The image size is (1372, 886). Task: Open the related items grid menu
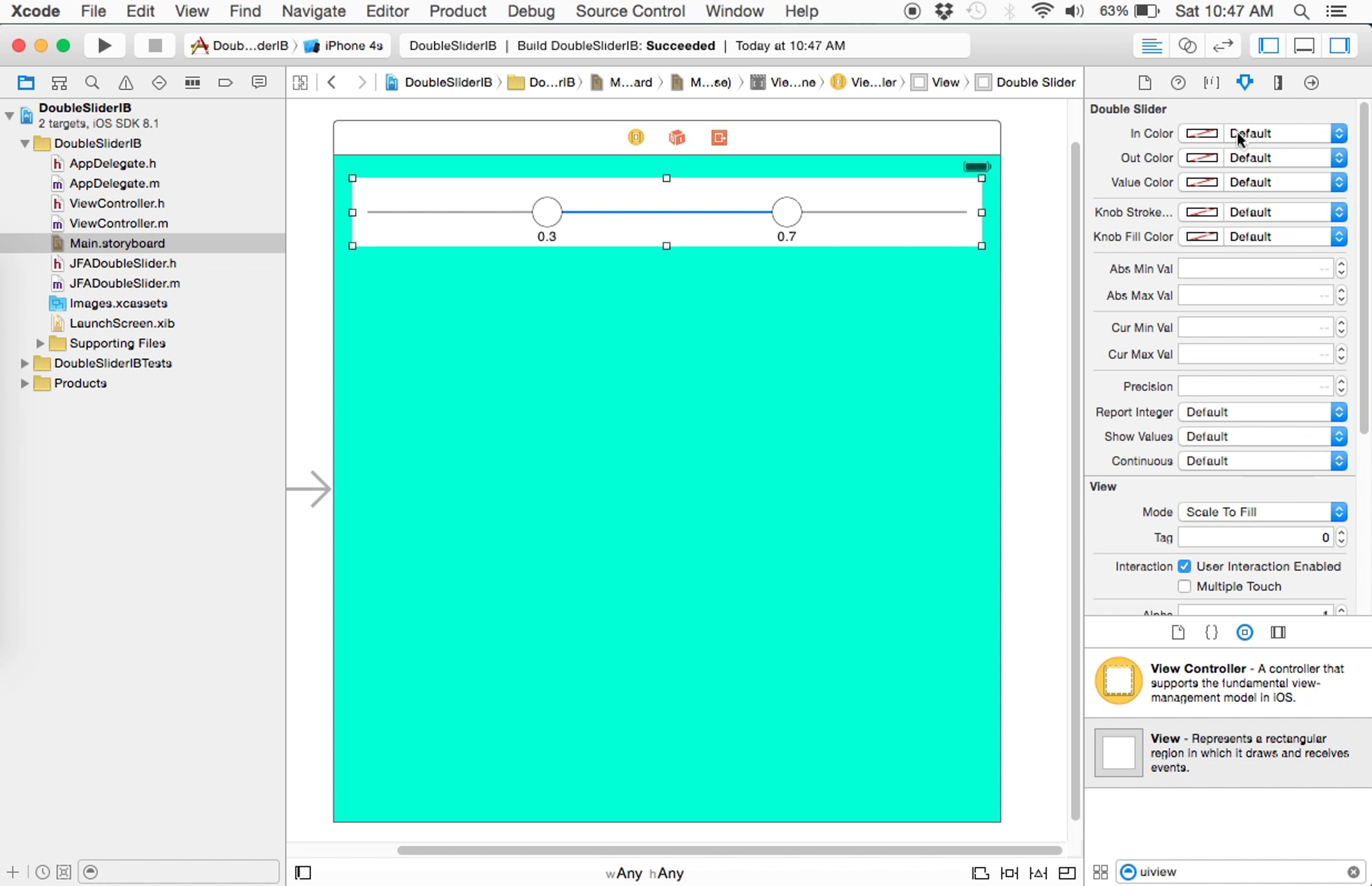click(300, 83)
